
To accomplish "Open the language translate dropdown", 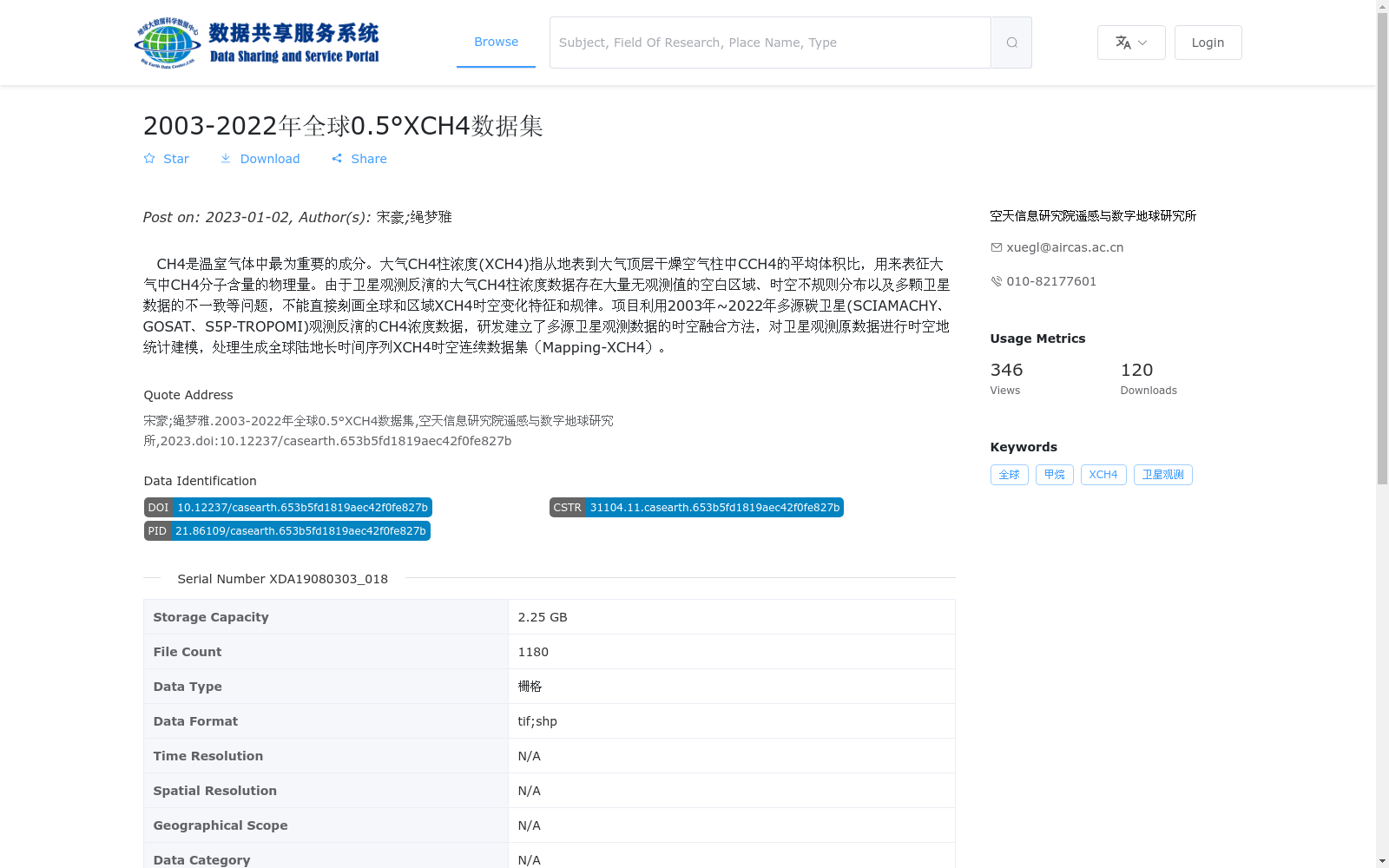I will pyautogui.click(x=1131, y=43).
